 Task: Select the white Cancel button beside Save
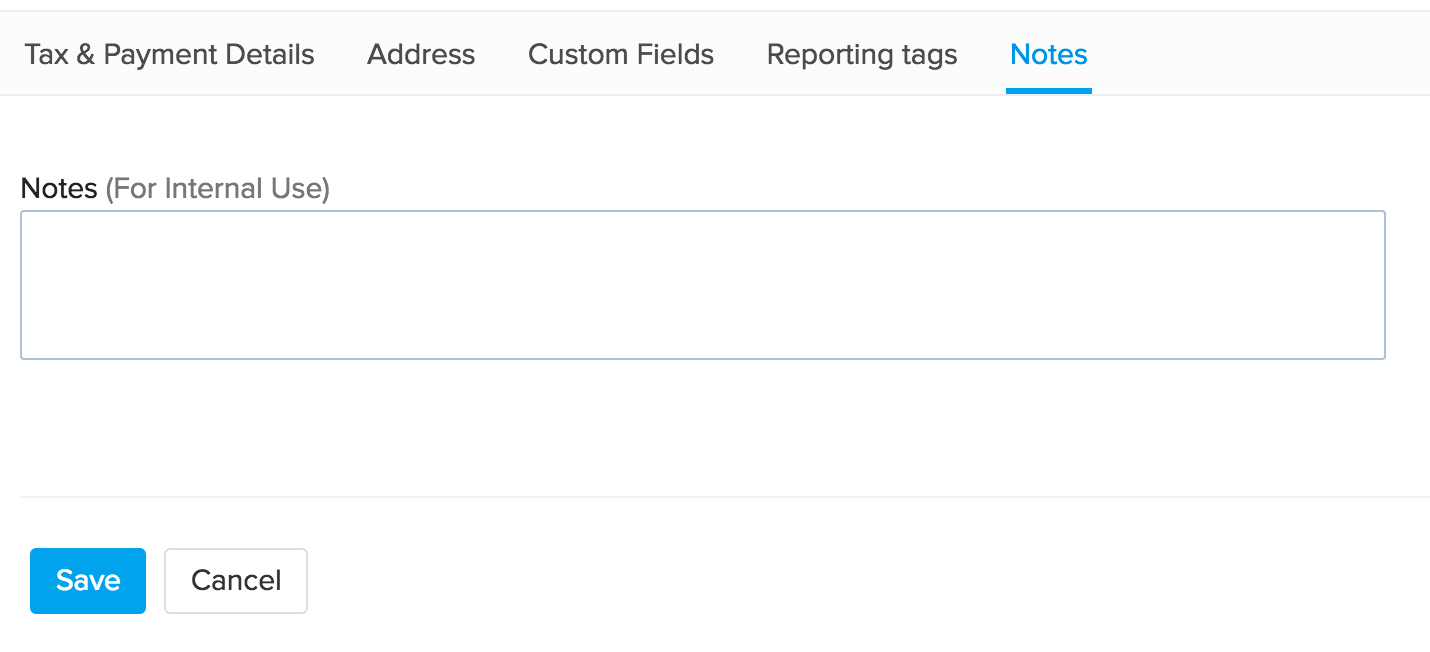point(236,581)
